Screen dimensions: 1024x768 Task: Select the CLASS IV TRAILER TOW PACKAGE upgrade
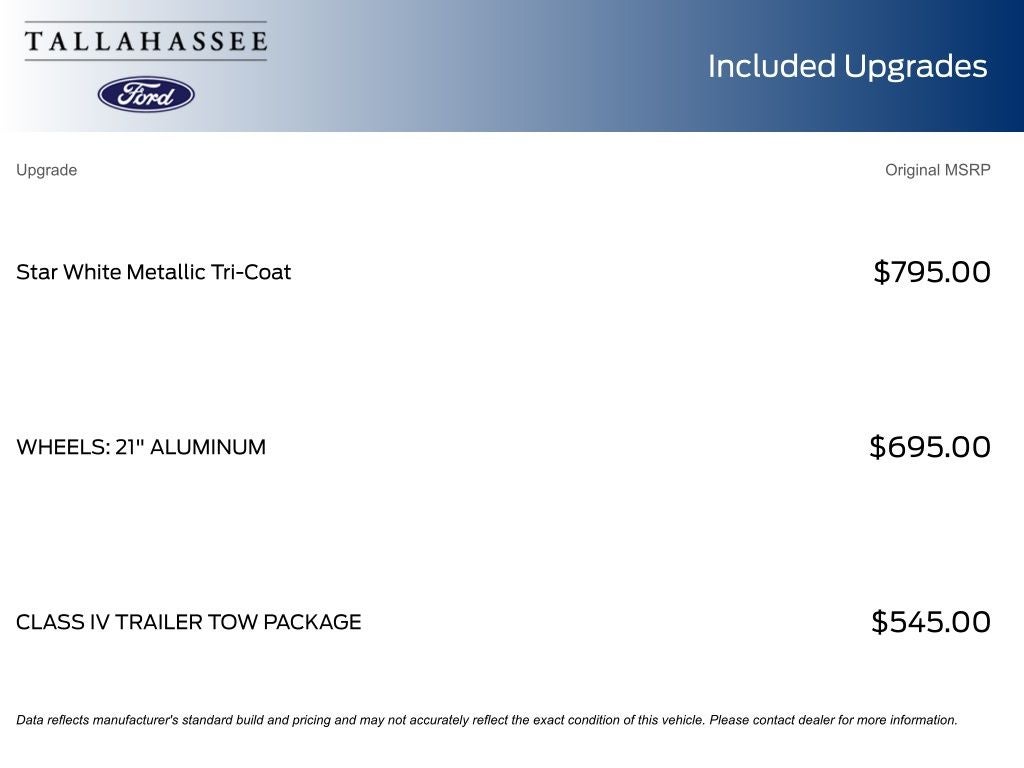tap(188, 622)
